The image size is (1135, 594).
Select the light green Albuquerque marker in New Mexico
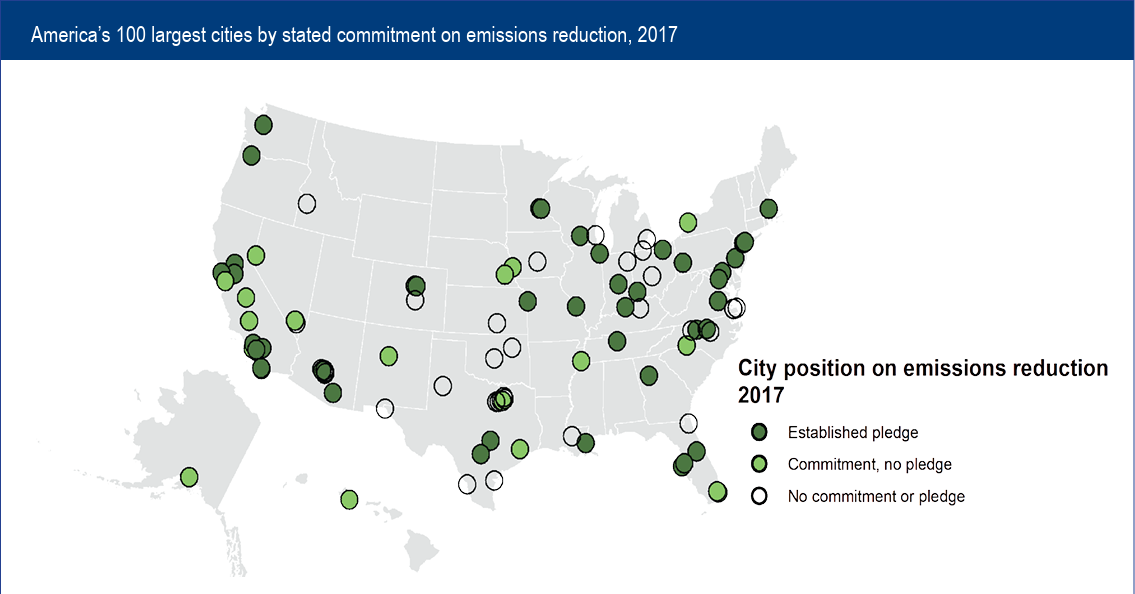pyautogui.click(x=388, y=356)
